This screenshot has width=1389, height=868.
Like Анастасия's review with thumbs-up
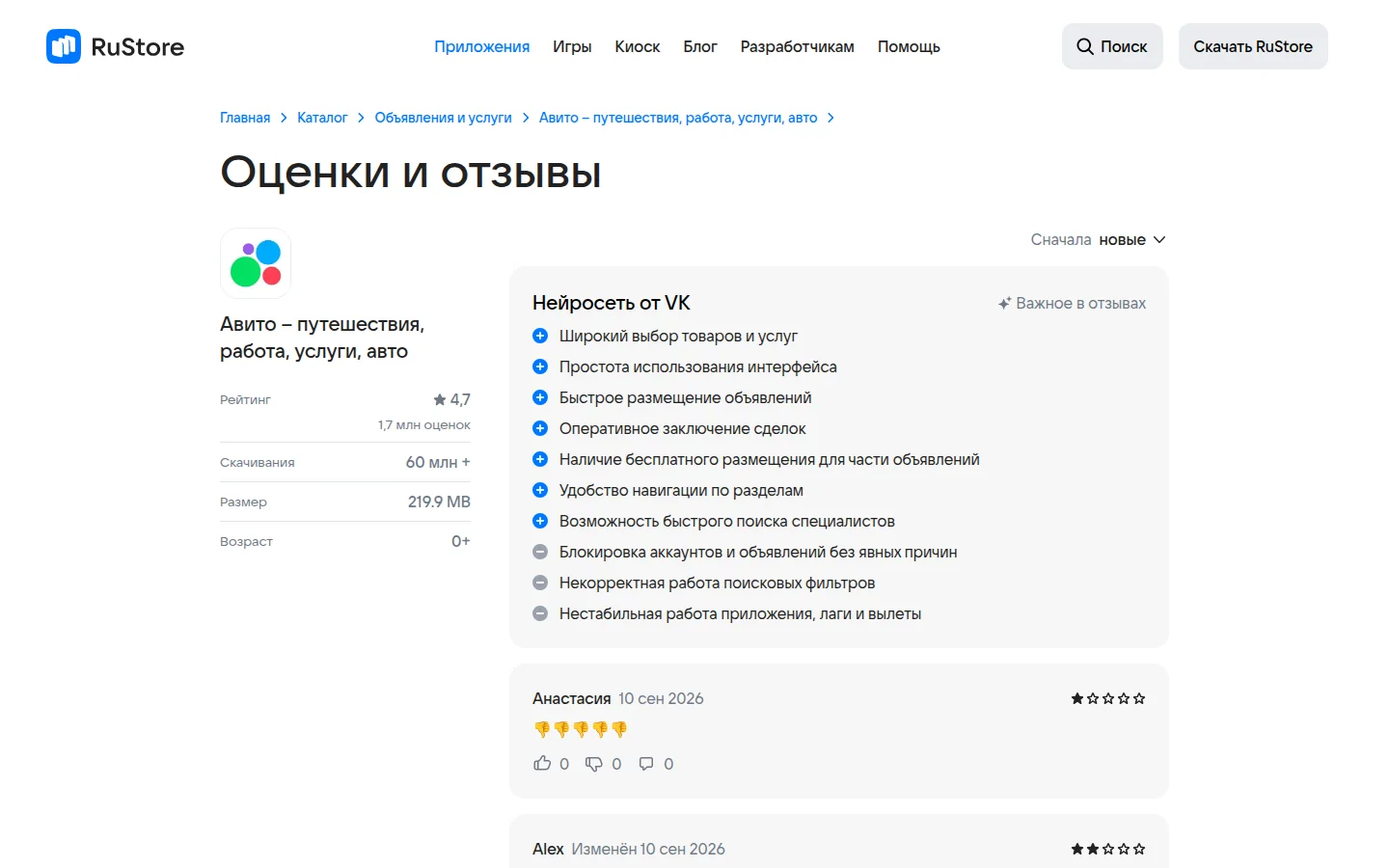pos(542,764)
